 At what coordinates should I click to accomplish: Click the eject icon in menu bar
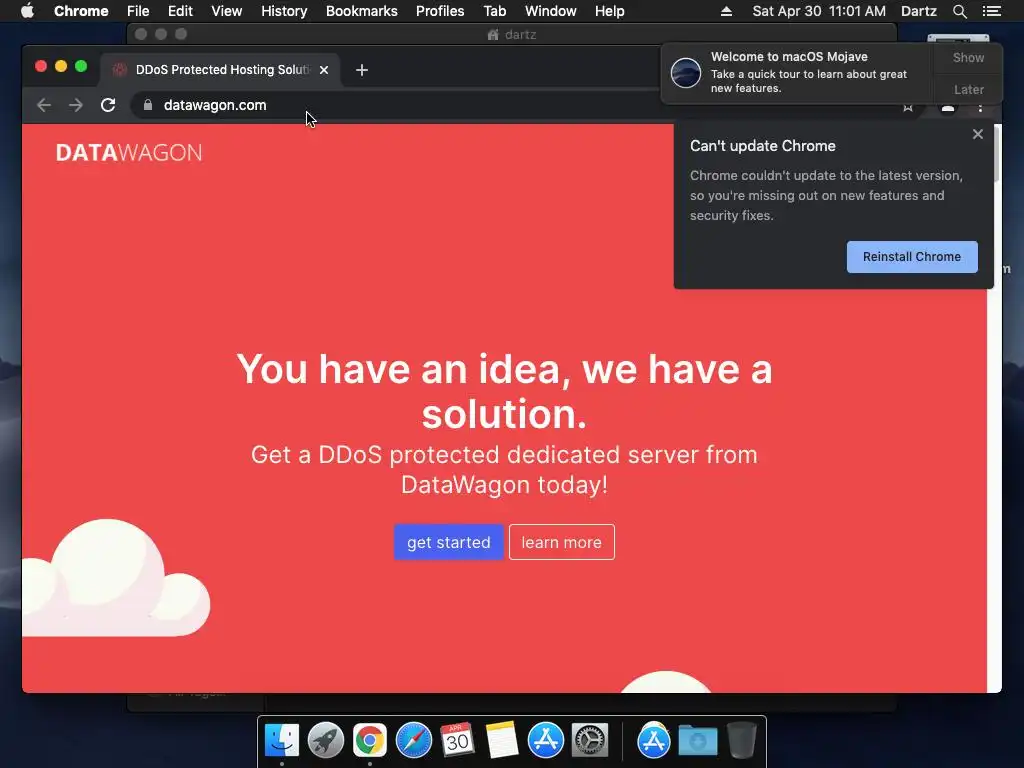(x=726, y=11)
